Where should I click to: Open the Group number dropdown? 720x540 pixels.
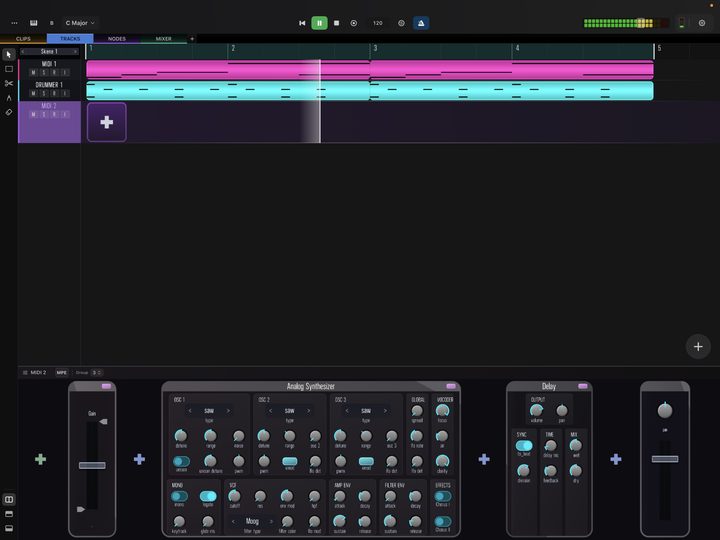(x=97, y=372)
